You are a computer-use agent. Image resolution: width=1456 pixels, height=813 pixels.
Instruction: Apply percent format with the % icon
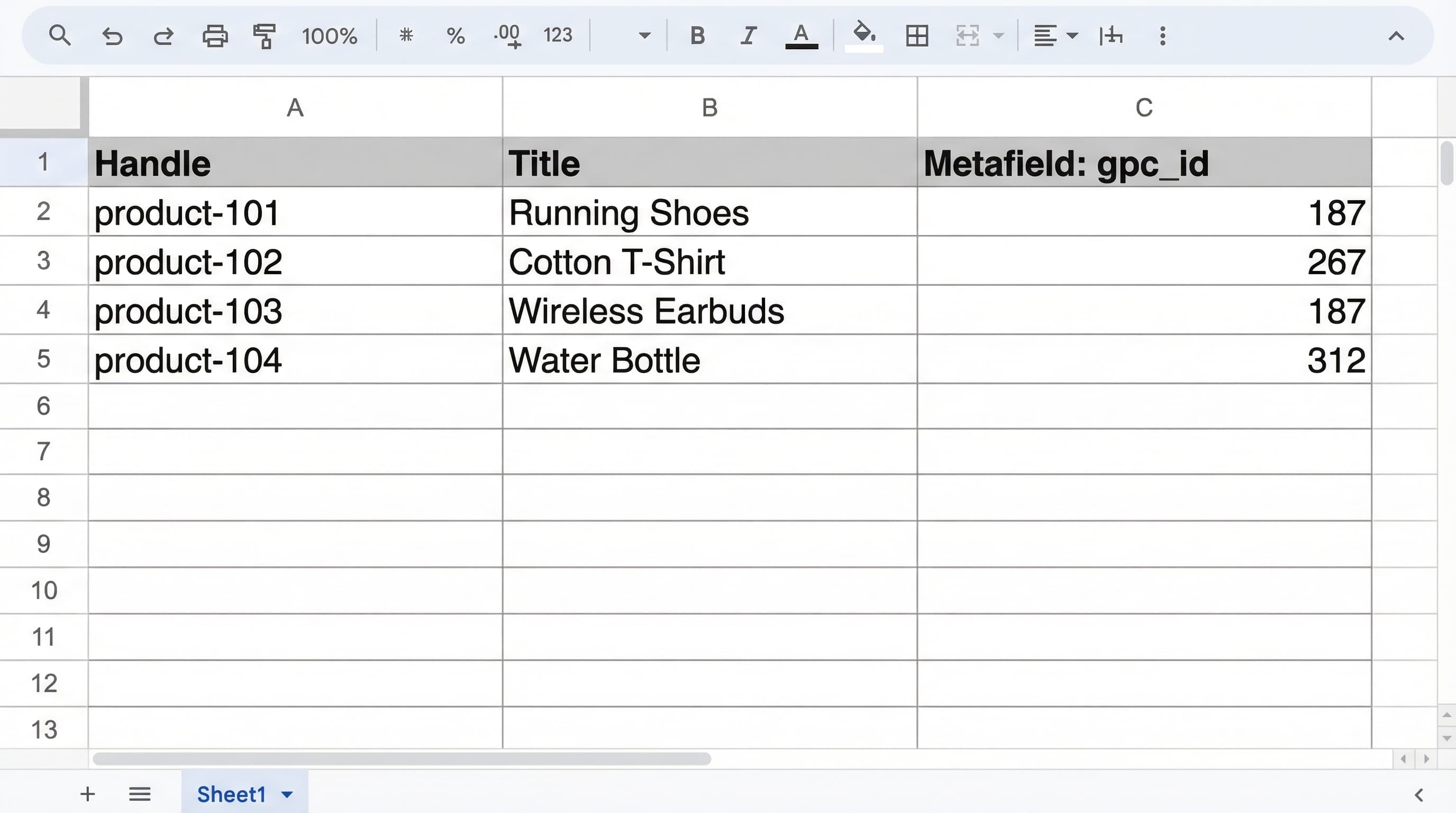coord(455,36)
